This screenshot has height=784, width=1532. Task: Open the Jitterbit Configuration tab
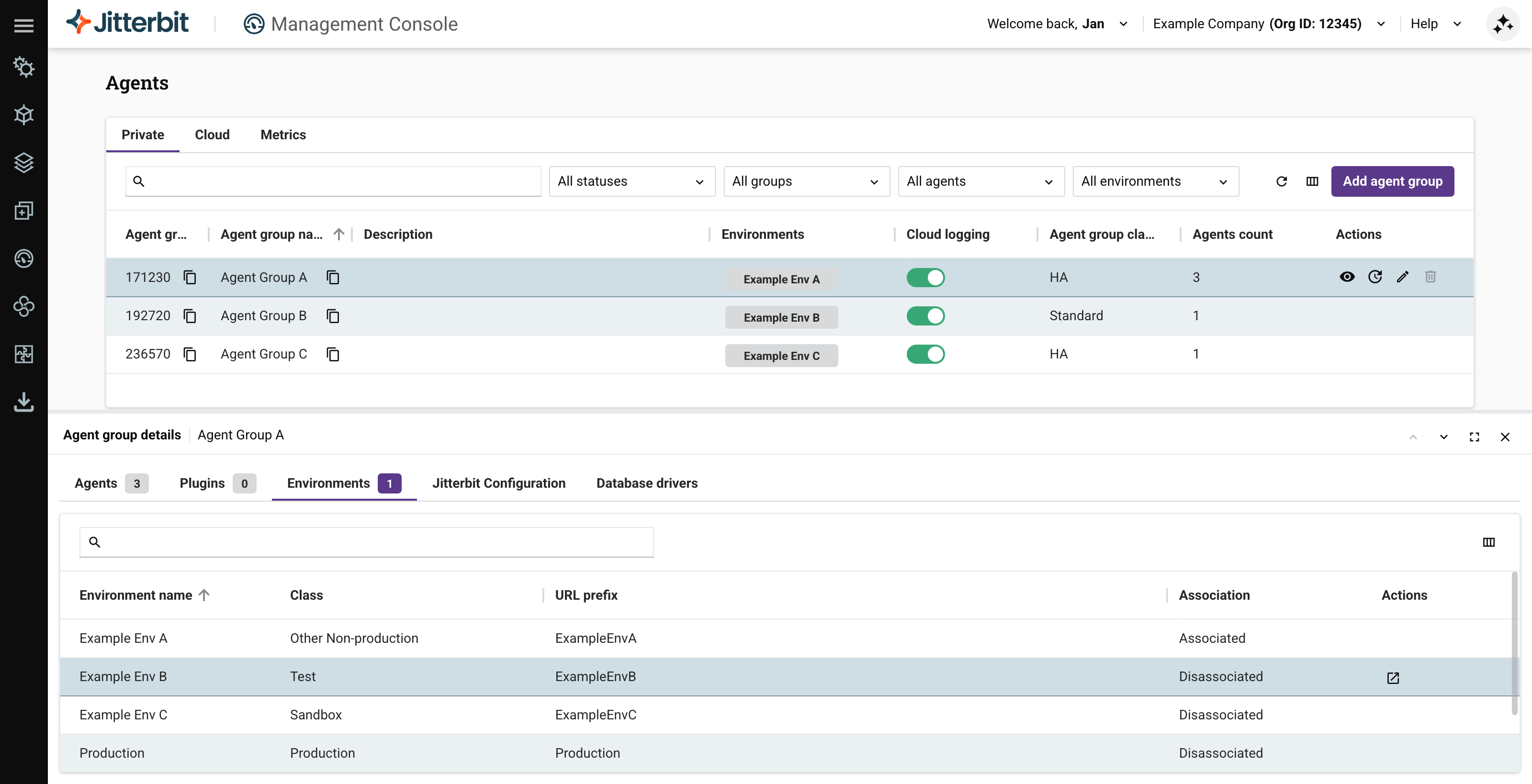(x=498, y=483)
